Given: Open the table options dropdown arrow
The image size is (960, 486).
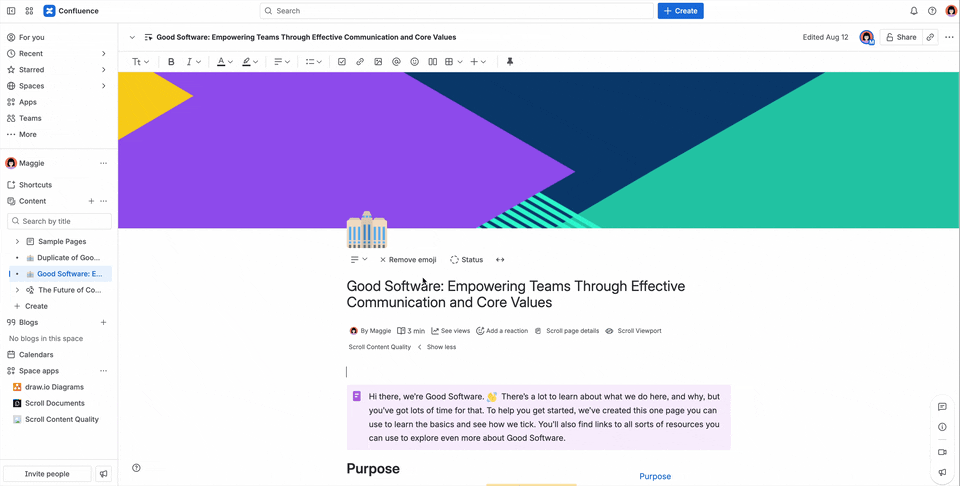Looking at the screenshot, I should [460, 62].
